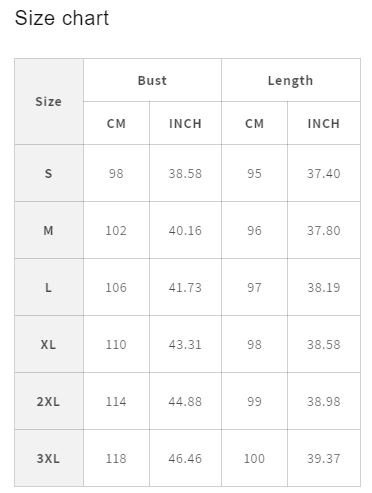Screen dimensions: 372x493
Task: Click the Size header cell
Action: click(x=49, y=102)
